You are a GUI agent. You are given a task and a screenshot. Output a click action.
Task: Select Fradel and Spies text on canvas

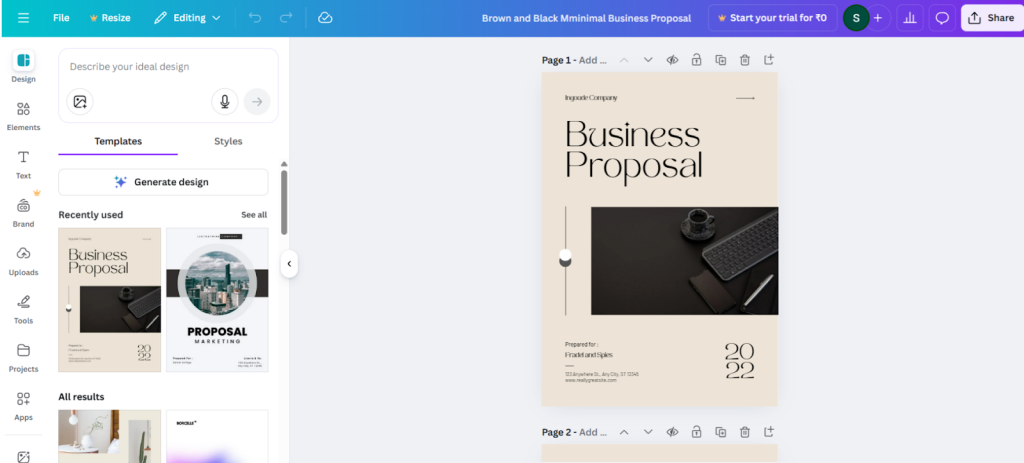pos(588,355)
